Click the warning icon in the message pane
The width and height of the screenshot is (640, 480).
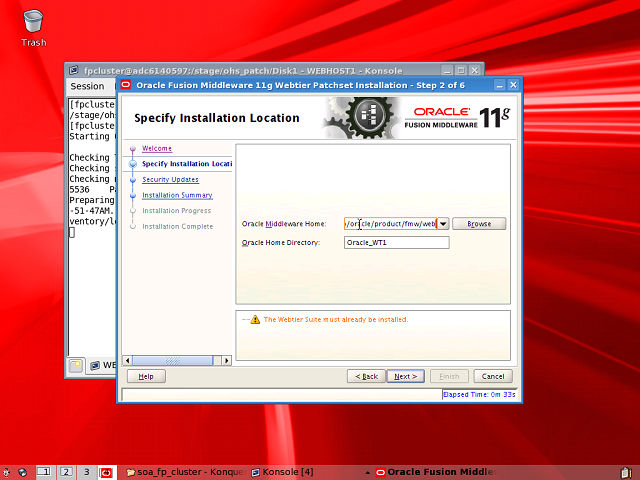tap(255, 319)
